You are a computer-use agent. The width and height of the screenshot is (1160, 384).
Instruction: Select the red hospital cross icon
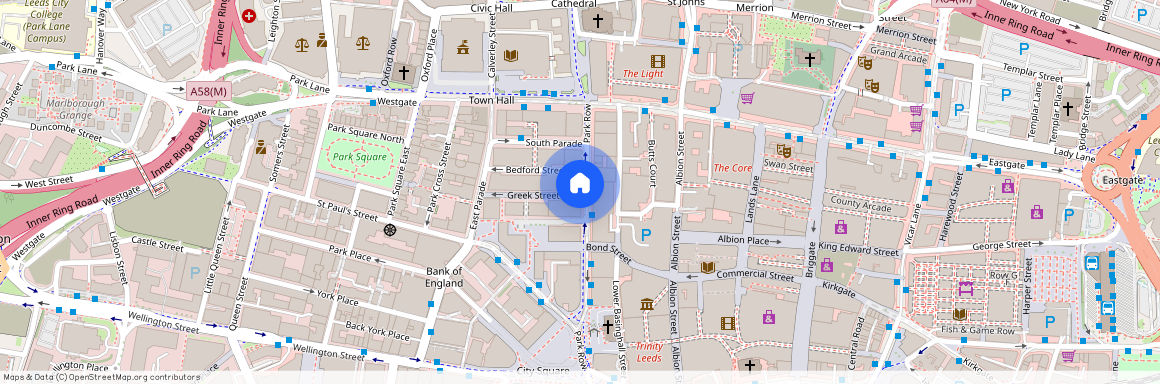click(249, 16)
